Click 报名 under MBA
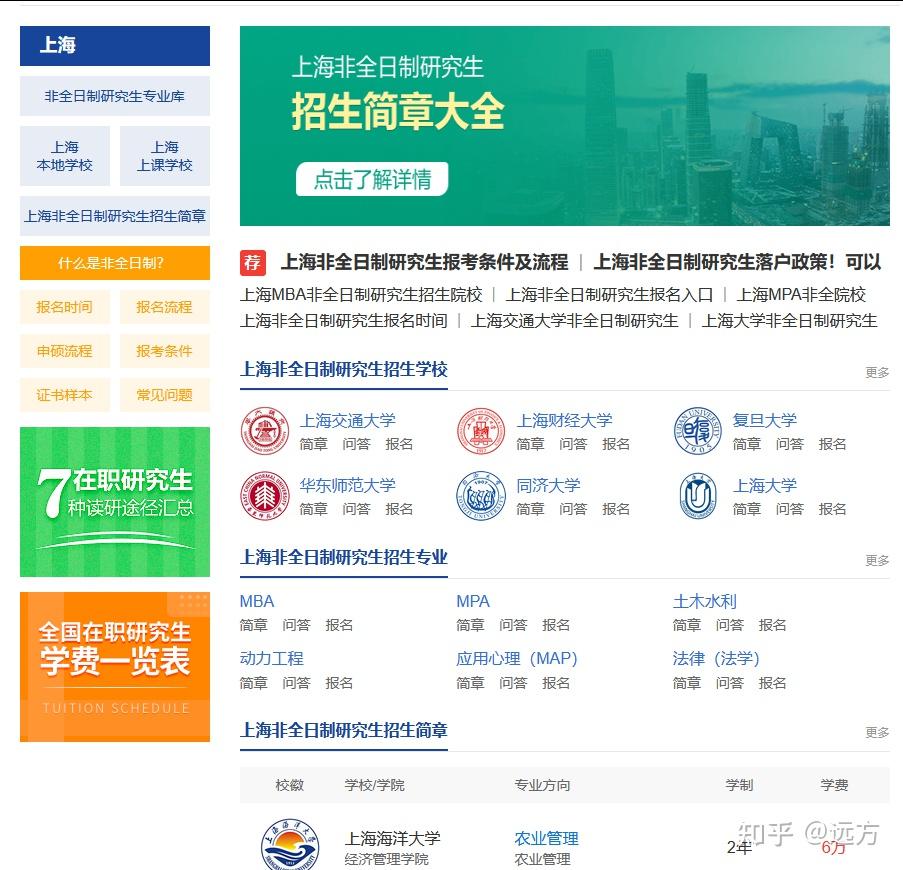The image size is (903, 870). pos(339,625)
